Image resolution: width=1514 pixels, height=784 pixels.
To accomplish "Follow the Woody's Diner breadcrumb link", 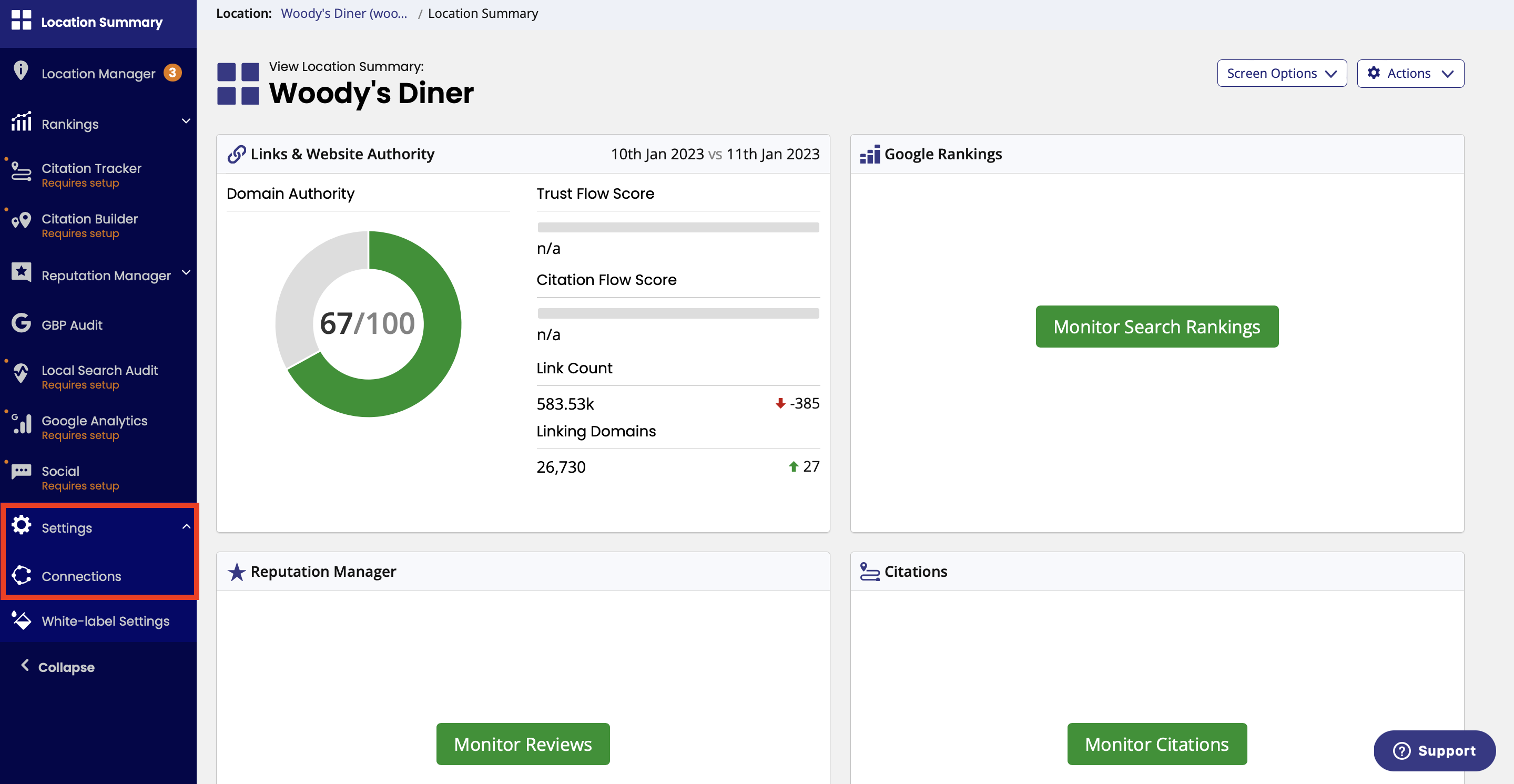I will [344, 14].
